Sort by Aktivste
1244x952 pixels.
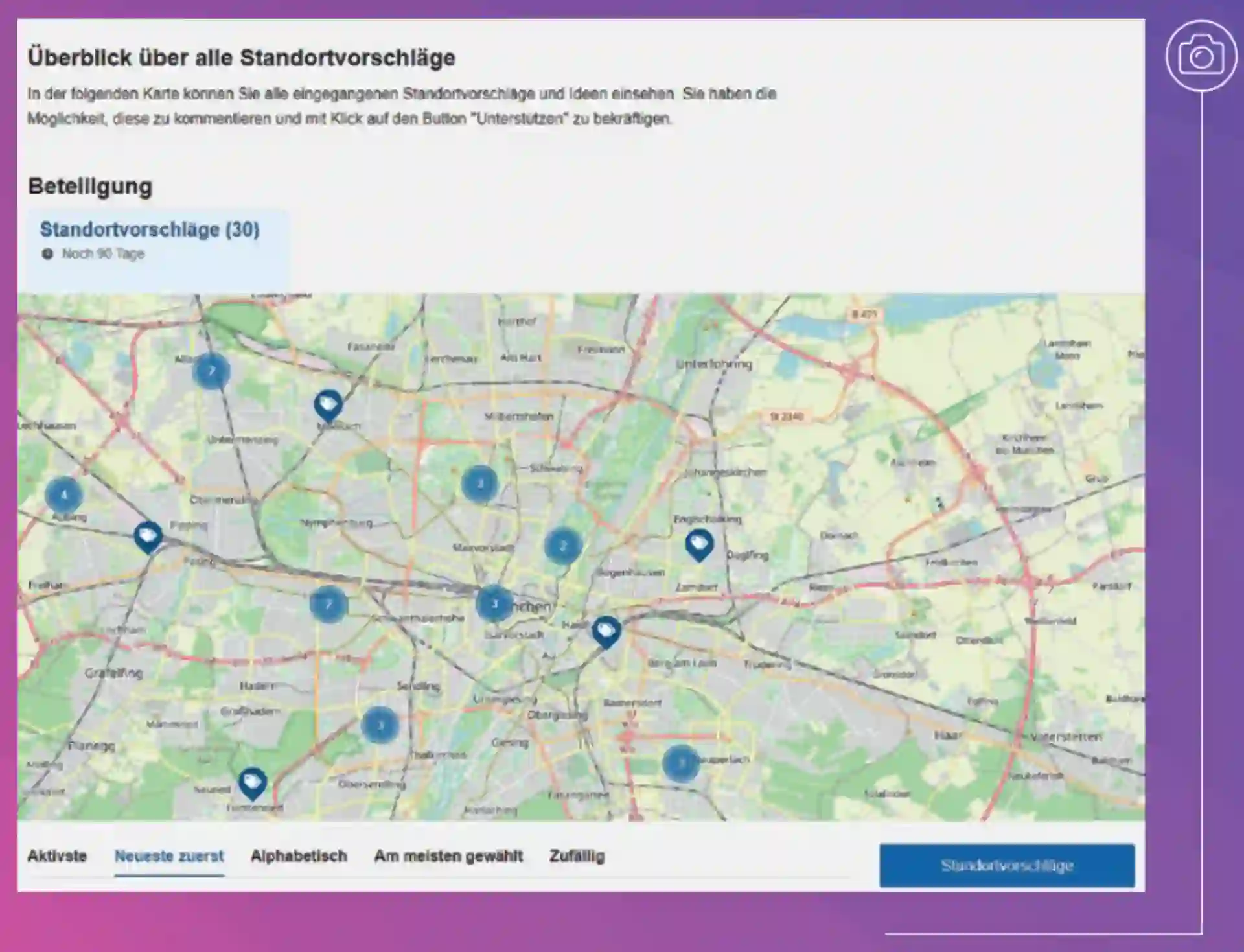coord(57,856)
